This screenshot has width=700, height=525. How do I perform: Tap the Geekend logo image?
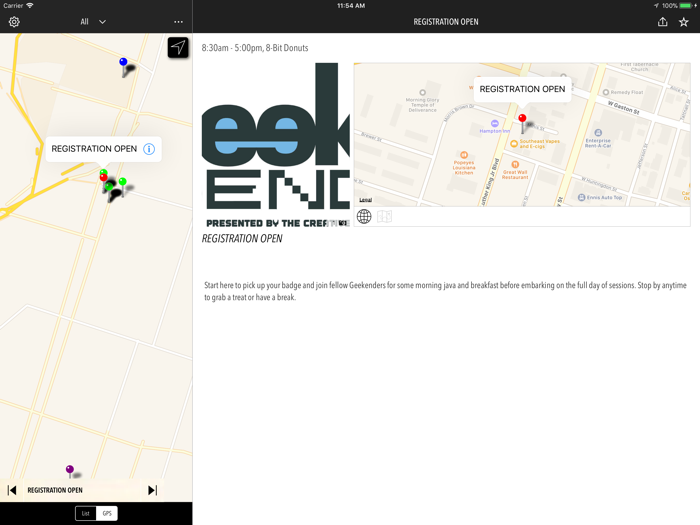pos(275,145)
